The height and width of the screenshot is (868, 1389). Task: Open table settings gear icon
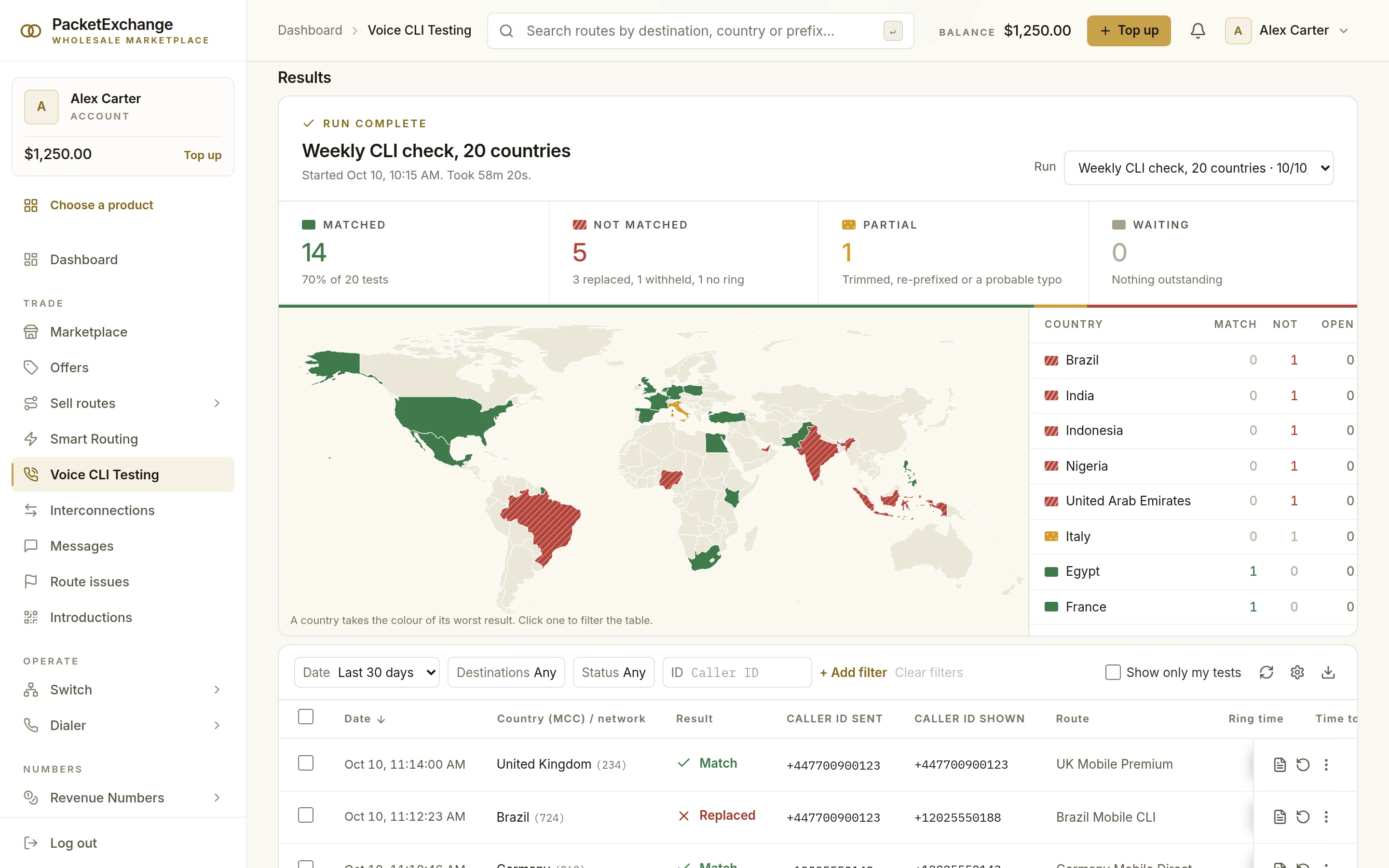click(x=1297, y=672)
